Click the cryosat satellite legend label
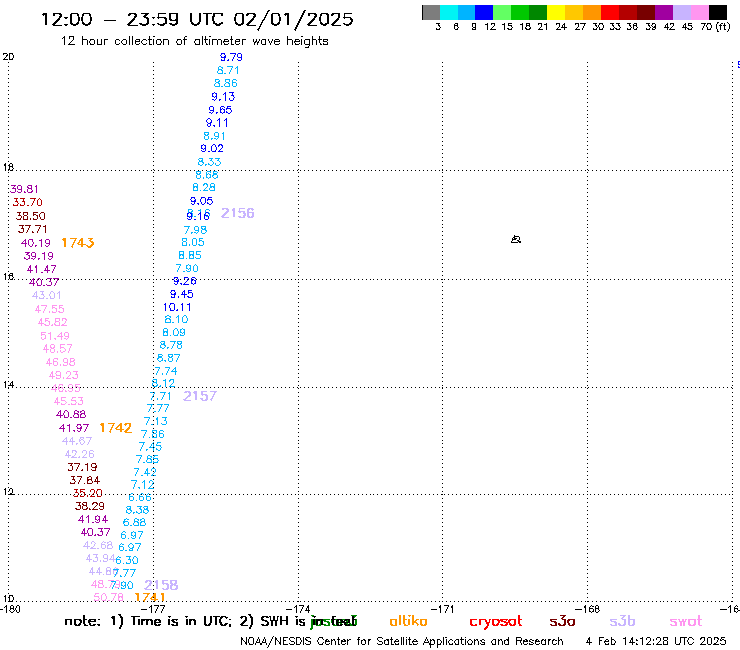This screenshot has height=650, width=740. (496, 622)
